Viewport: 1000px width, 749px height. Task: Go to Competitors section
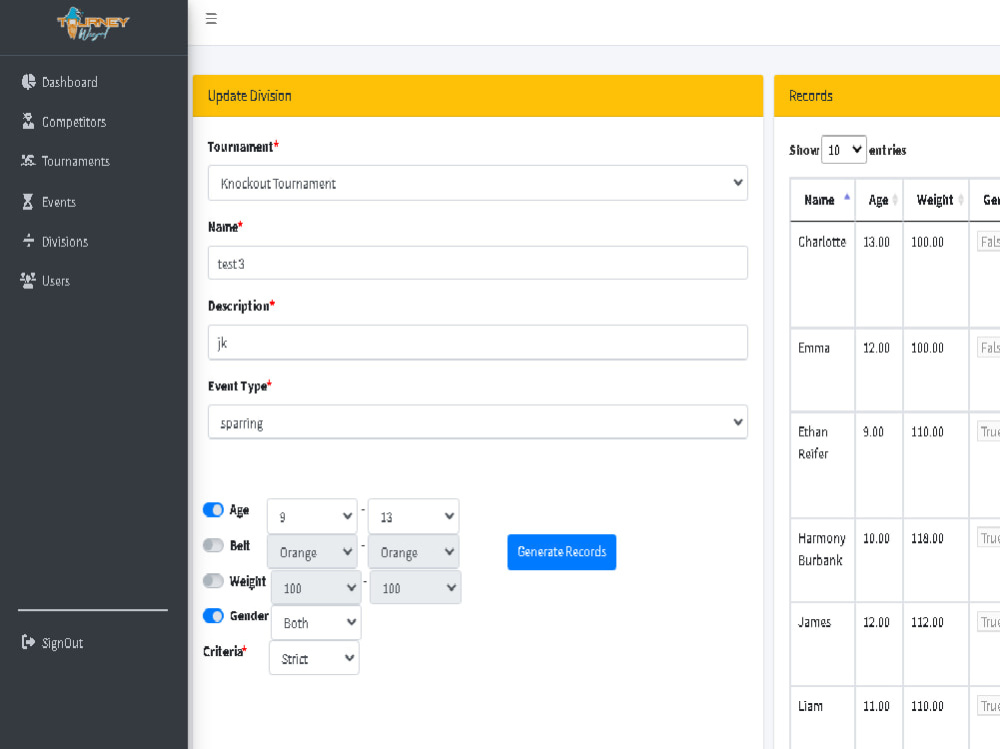(74, 122)
